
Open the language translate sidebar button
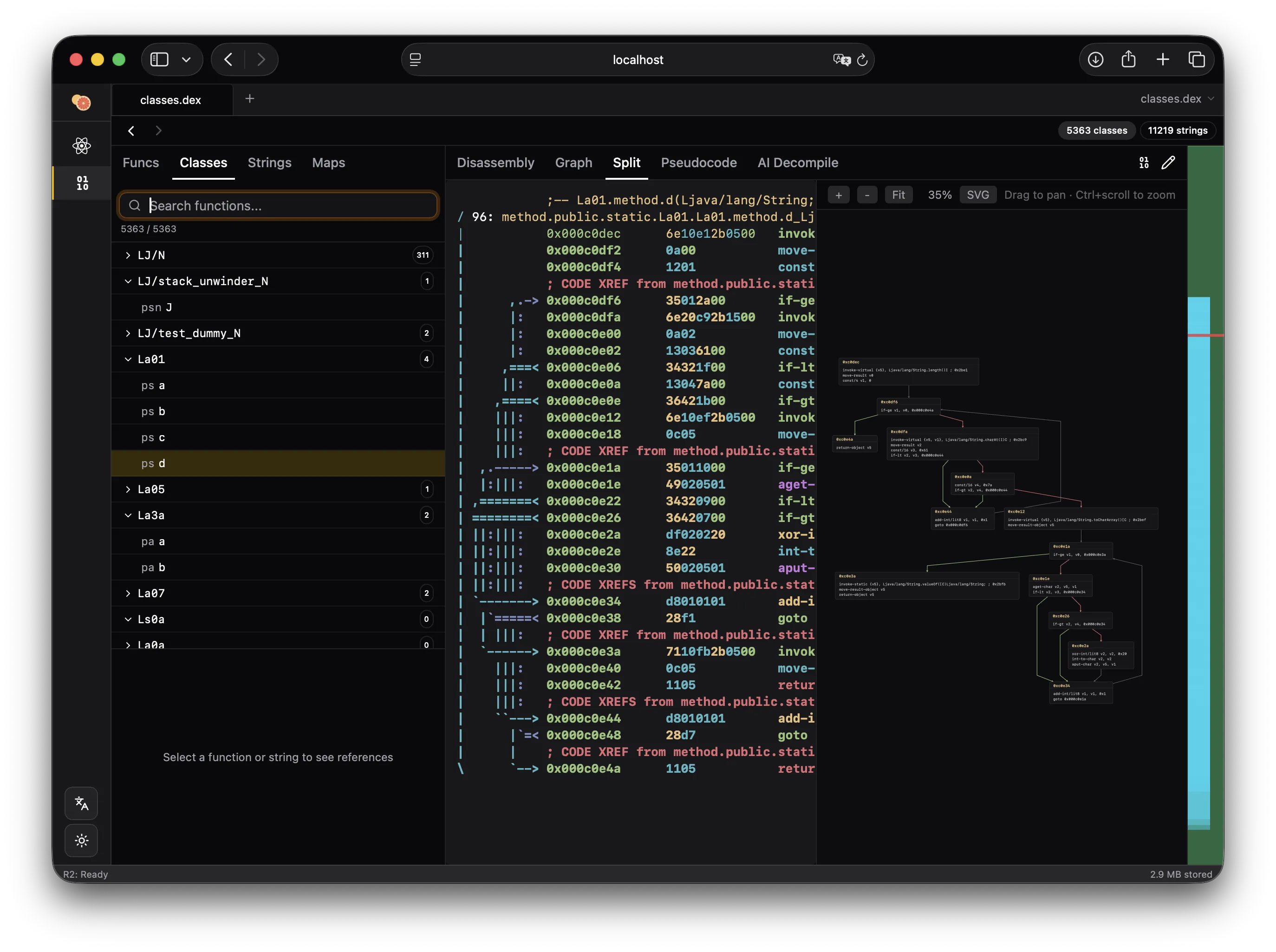(81, 803)
